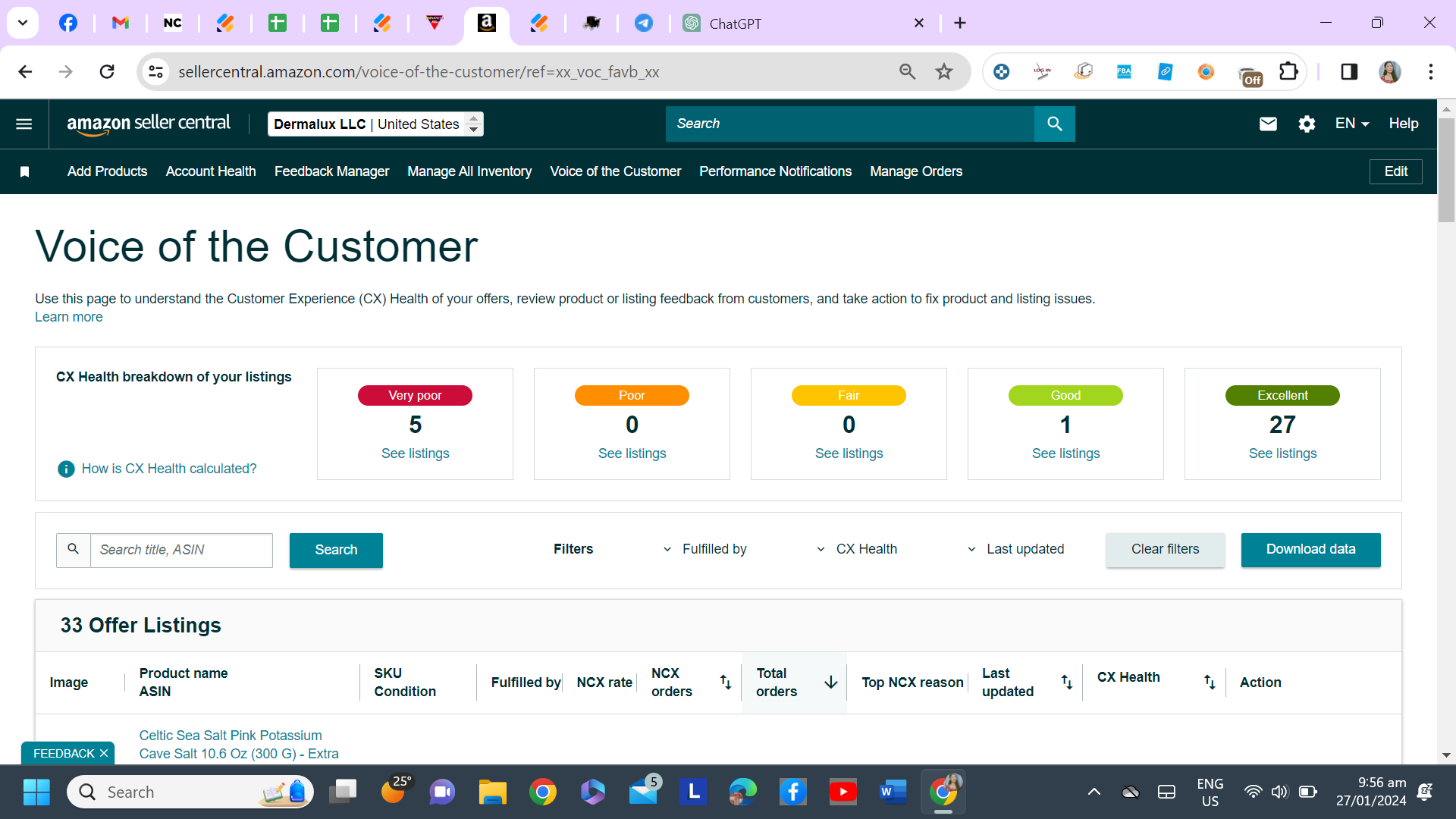Click Clear filters button
Image resolution: width=1456 pixels, height=819 pixels.
[x=1165, y=550]
